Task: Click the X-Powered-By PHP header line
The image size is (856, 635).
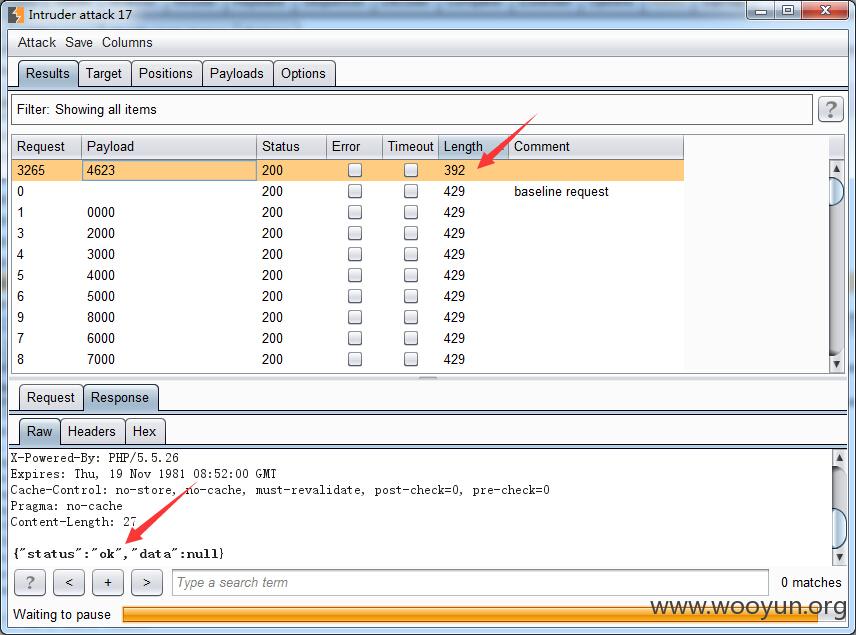Action: [x=94, y=458]
